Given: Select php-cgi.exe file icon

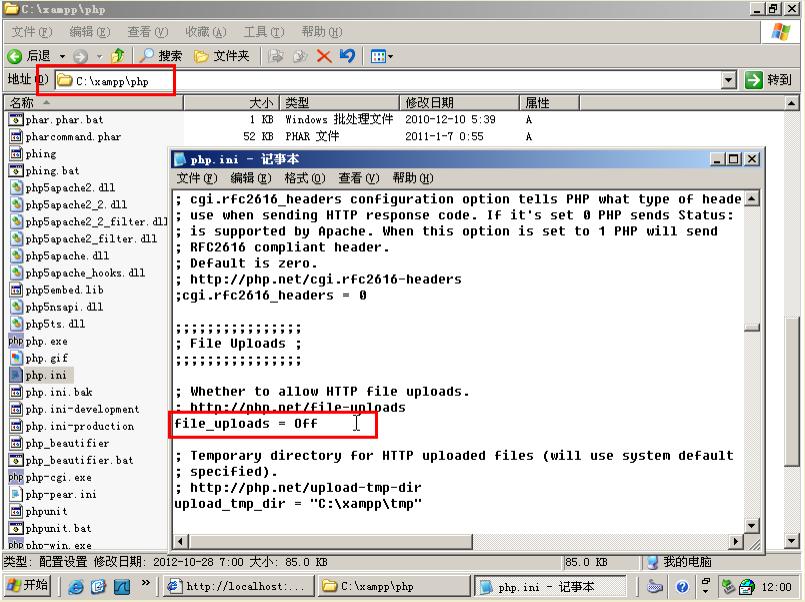Looking at the screenshot, I should coord(16,477).
